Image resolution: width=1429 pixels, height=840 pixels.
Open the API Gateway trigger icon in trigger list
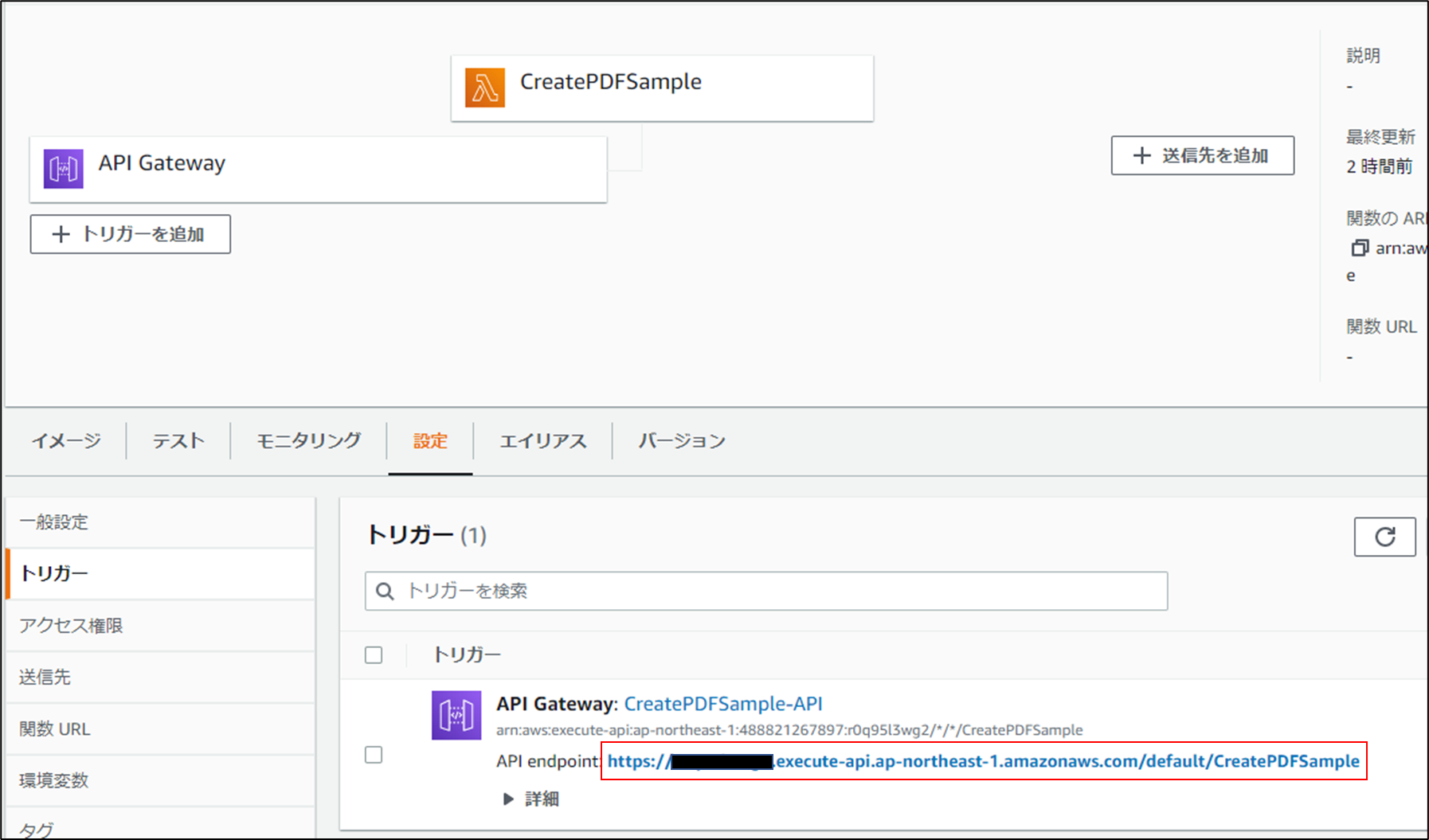pyautogui.click(x=456, y=715)
